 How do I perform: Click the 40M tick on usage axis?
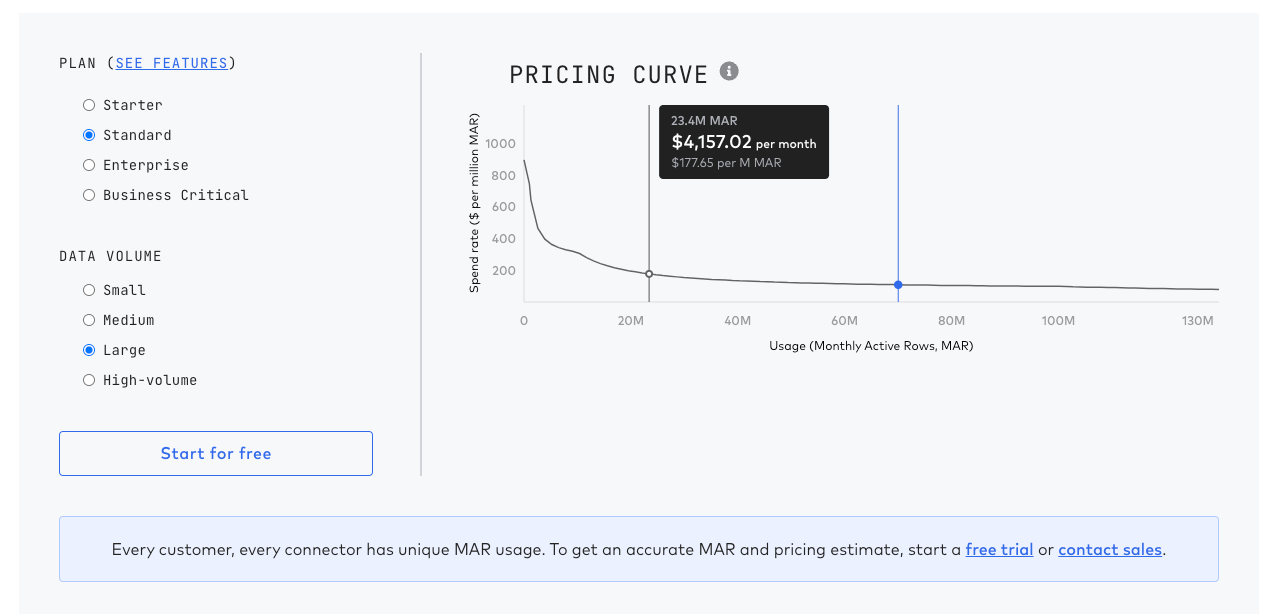click(737, 321)
